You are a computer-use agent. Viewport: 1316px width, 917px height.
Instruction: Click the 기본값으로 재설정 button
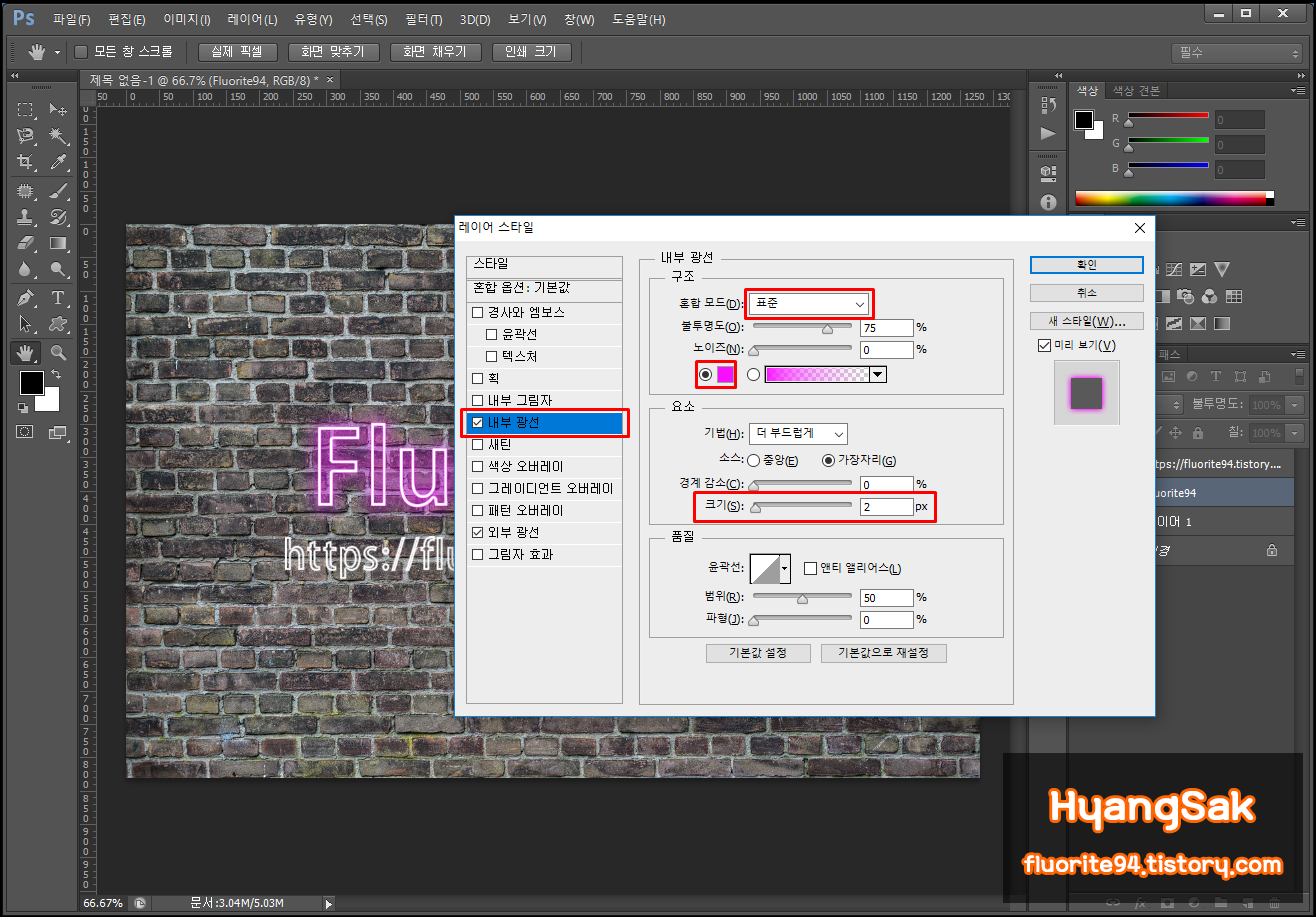pyautogui.click(x=883, y=653)
